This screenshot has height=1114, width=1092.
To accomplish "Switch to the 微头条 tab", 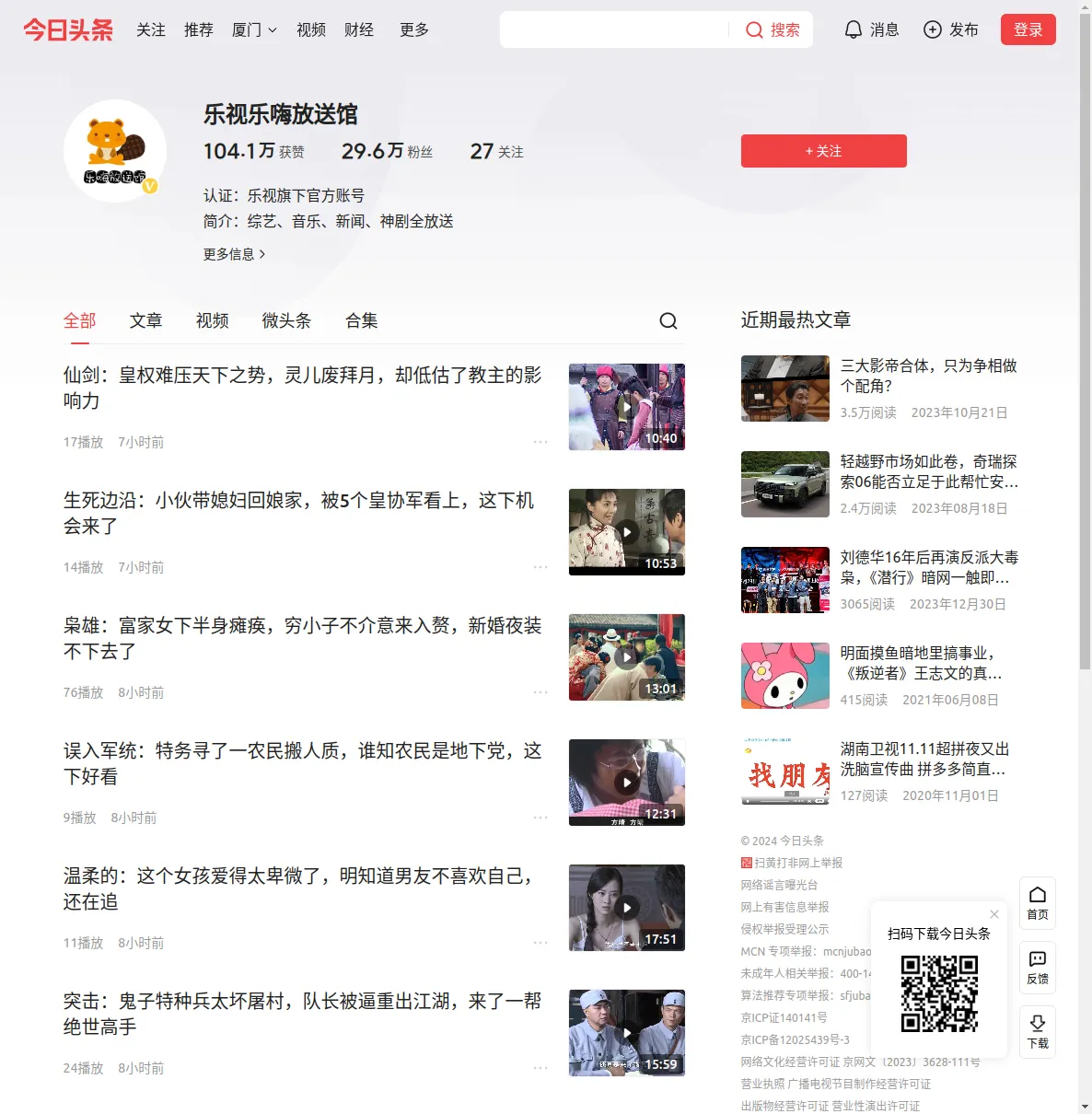I will pos(287,320).
